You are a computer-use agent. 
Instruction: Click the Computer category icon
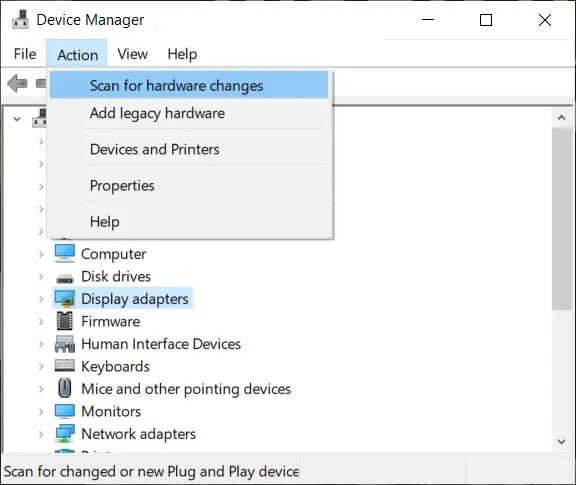(x=65, y=254)
